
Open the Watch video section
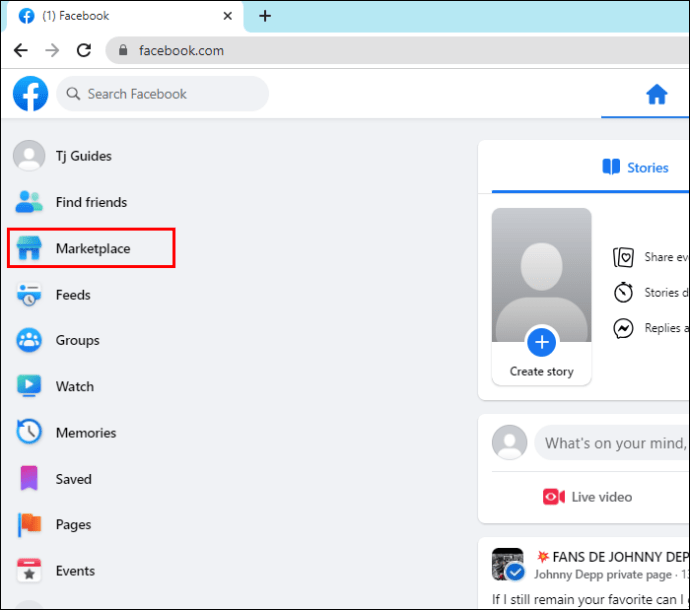pyautogui.click(x=74, y=386)
